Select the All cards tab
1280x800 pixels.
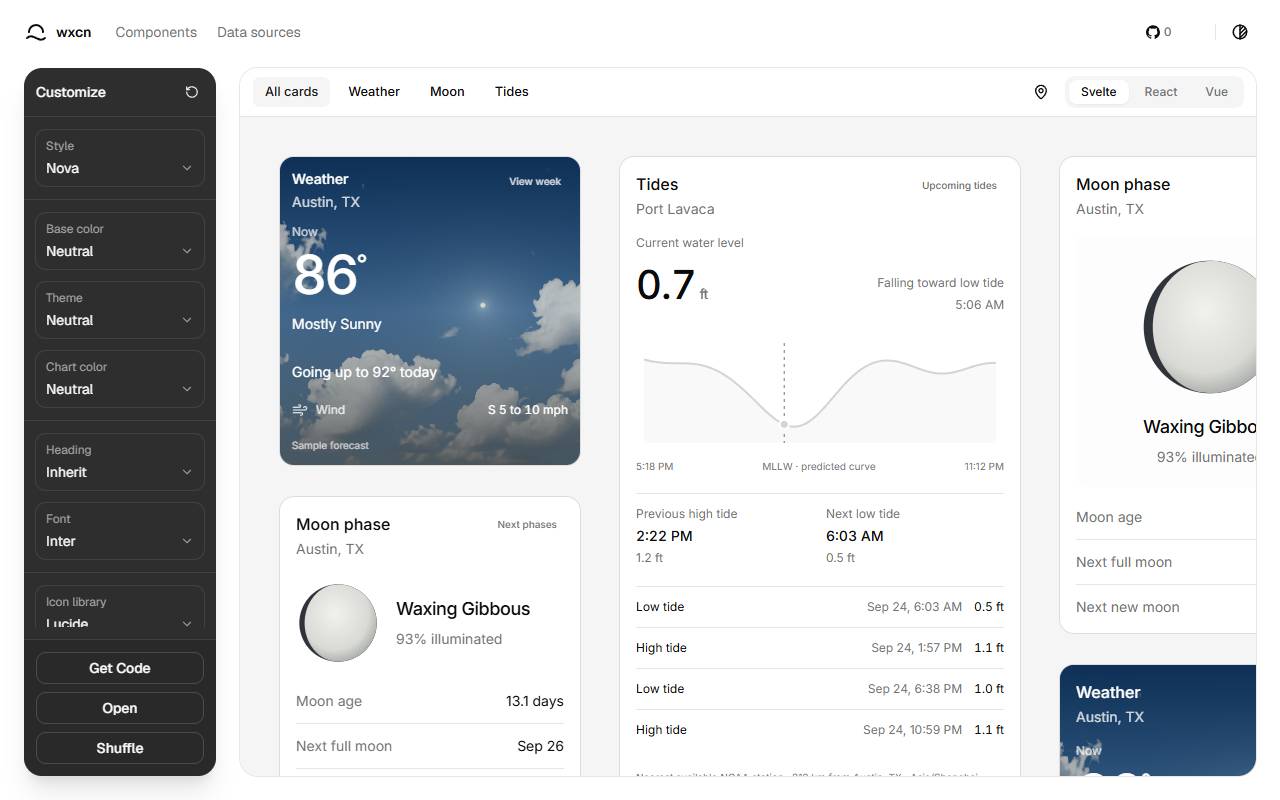291,92
